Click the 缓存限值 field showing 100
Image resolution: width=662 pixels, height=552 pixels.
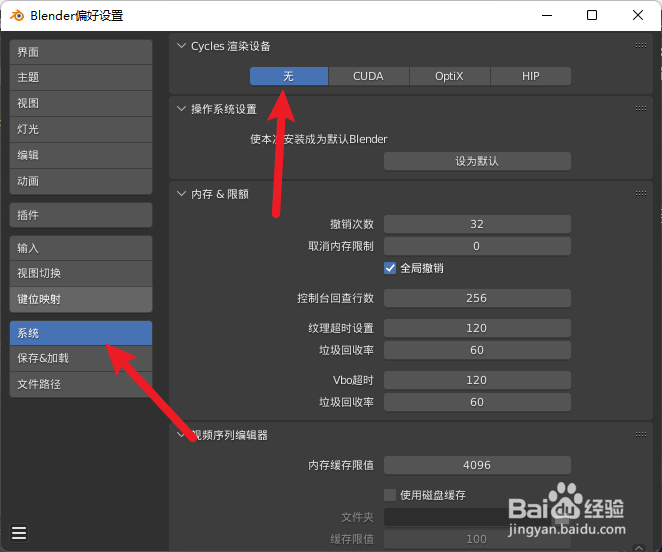pos(477,539)
